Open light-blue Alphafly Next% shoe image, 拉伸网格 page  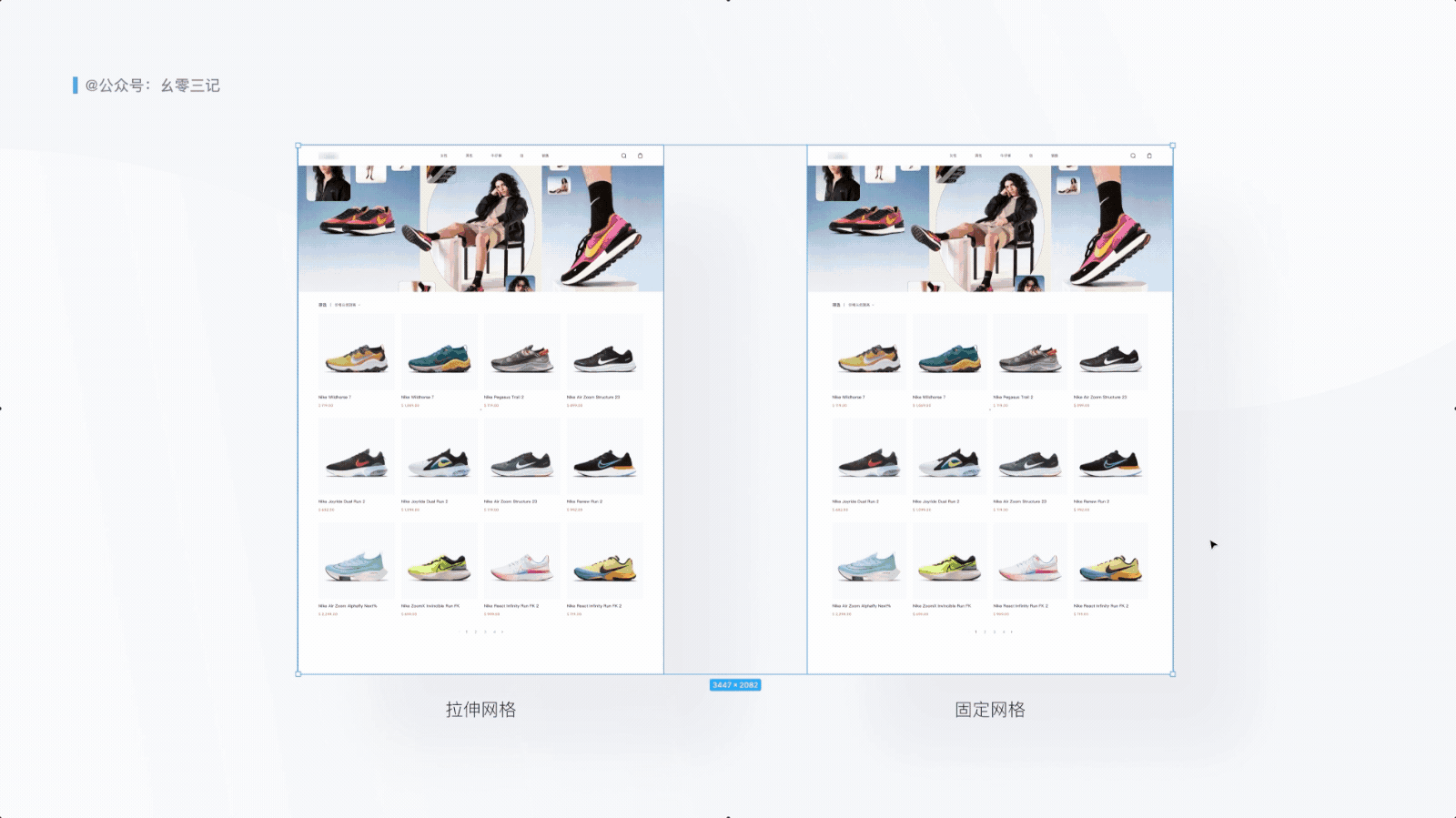[357, 561]
